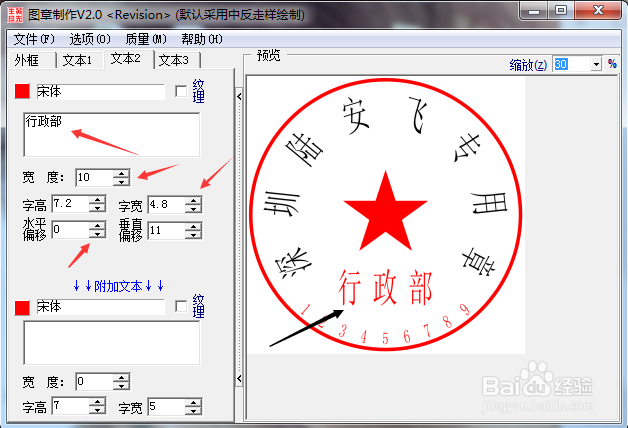
Task: Click the upper 宋体 font field
Action: 100,91
